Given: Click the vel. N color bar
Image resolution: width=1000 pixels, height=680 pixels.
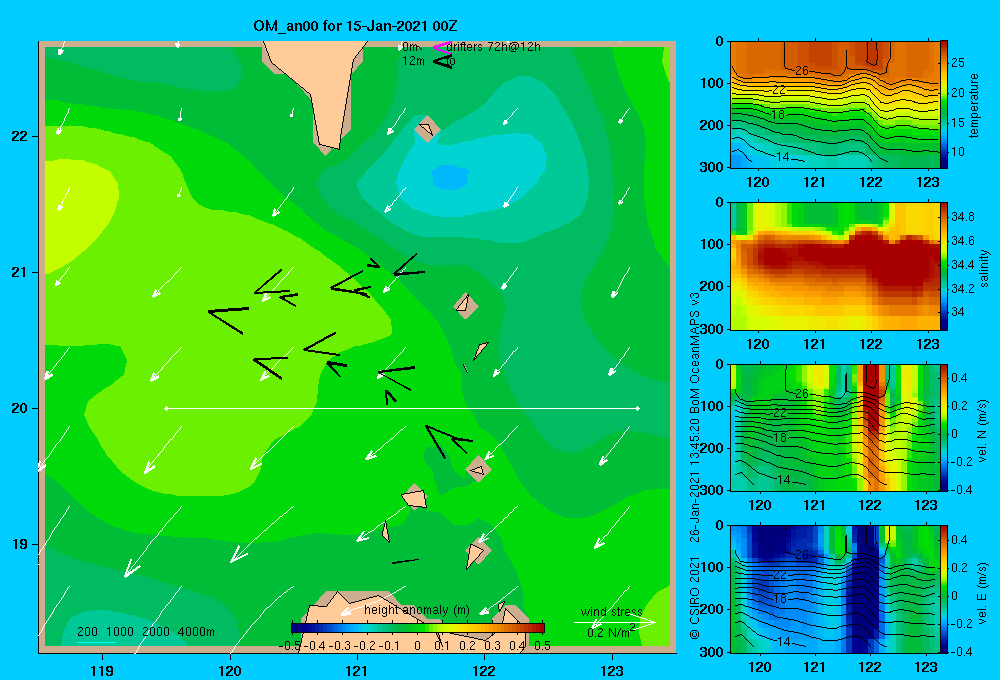Looking at the screenshot, I should (944, 427).
